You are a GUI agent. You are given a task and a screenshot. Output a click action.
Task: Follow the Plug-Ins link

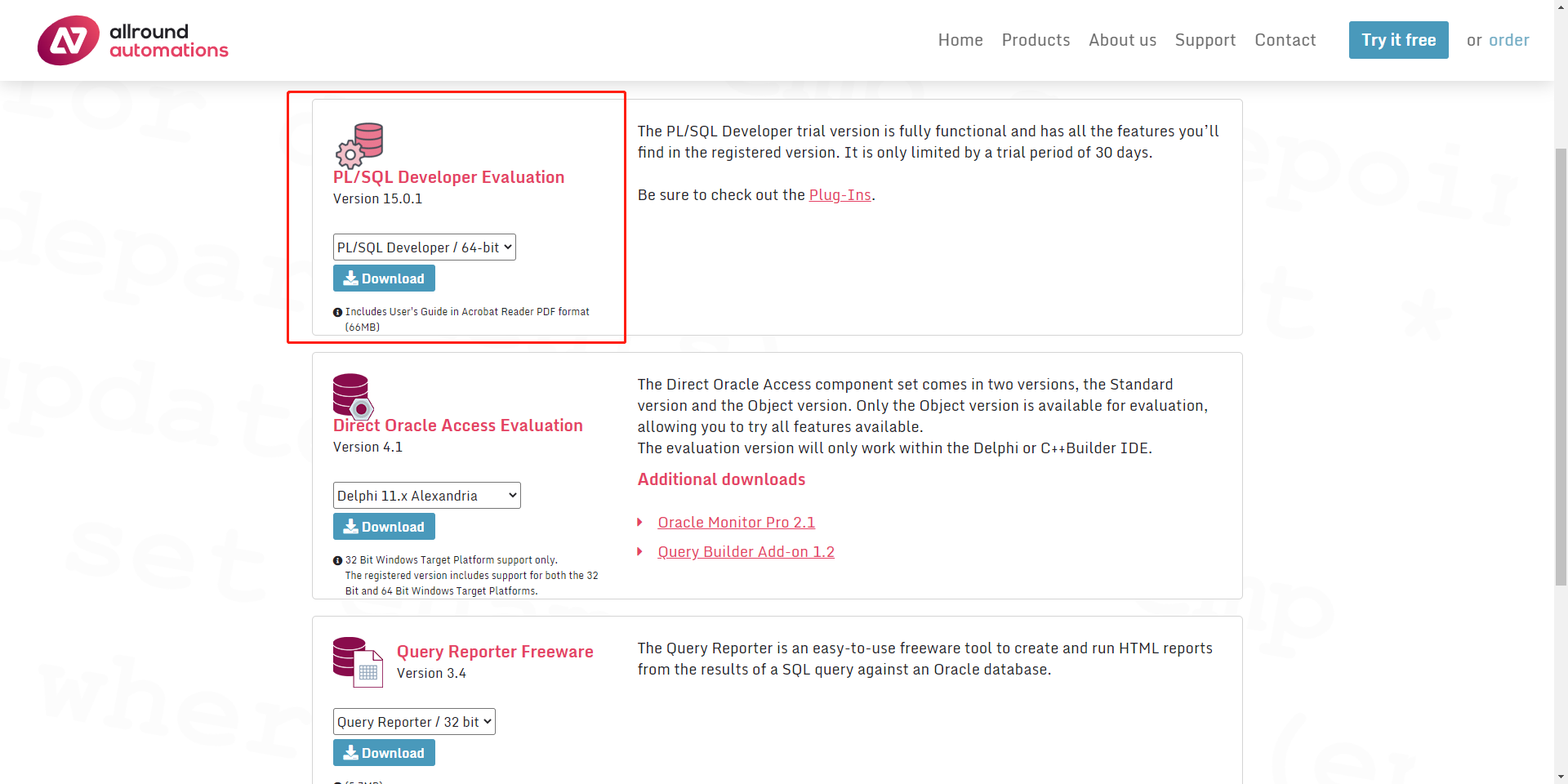[x=840, y=195]
